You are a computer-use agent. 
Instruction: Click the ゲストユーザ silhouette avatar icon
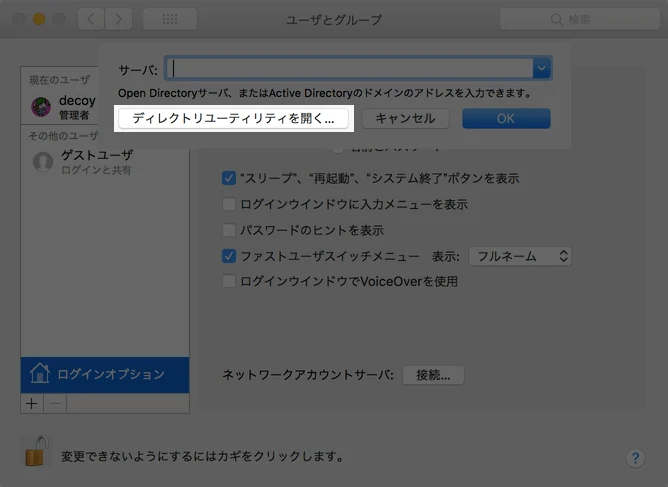tap(43, 162)
